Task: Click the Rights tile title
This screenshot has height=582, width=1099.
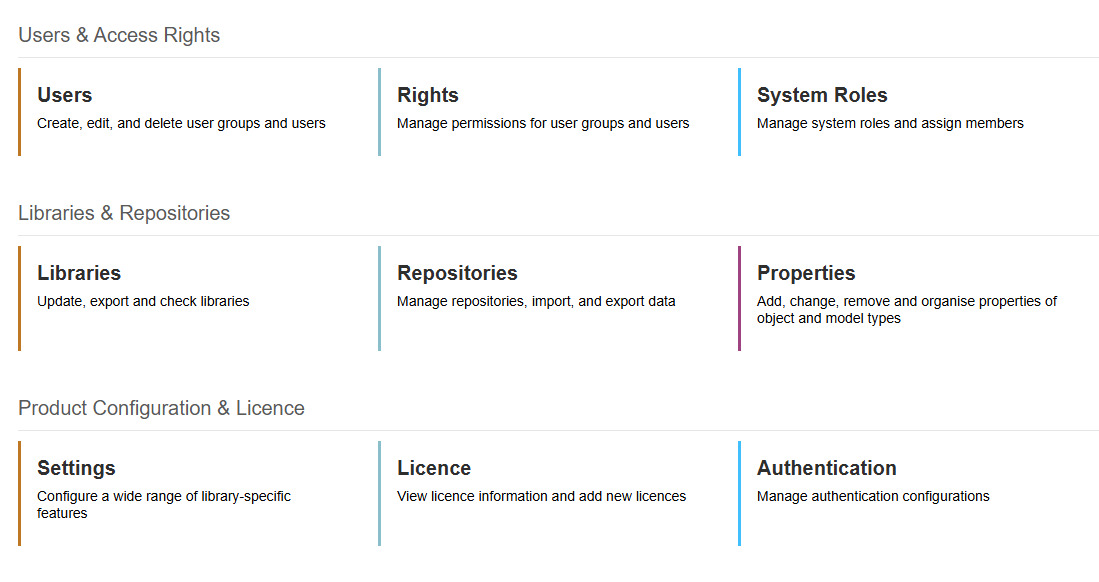Action: [428, 95]
